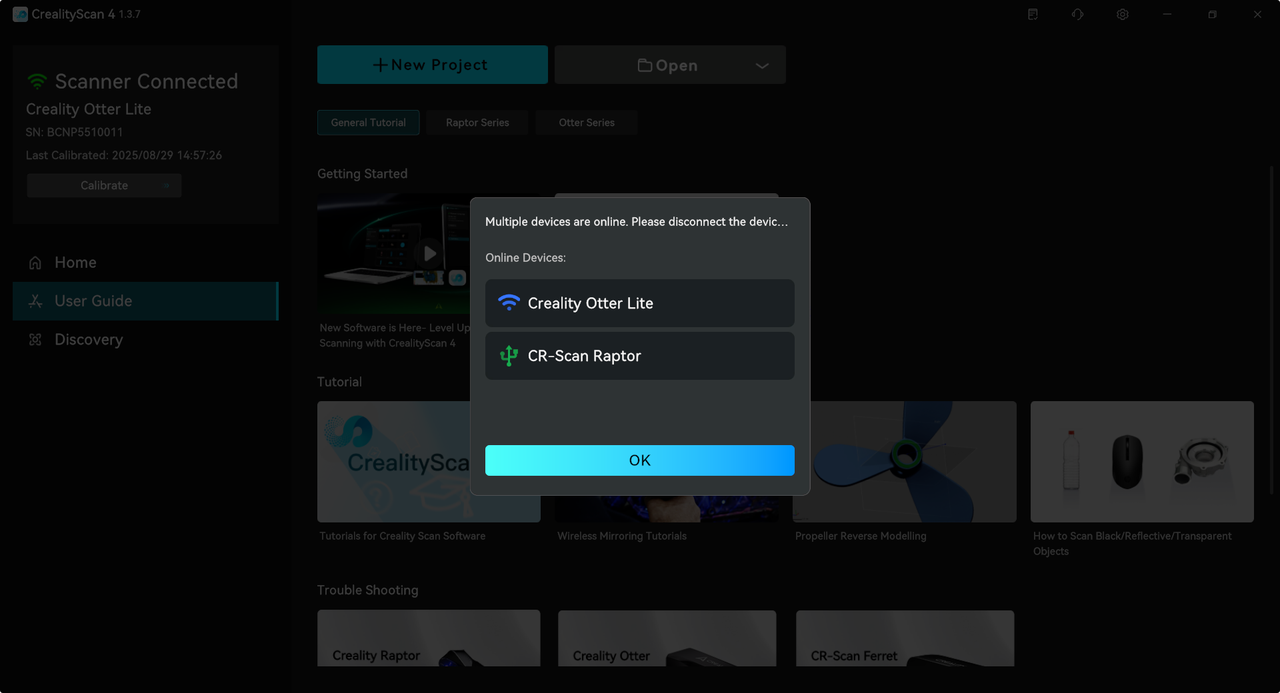Click the Home icon in sidebar
The height and width of the screenshot is (693, 1280).
click(x=35, y=263)
